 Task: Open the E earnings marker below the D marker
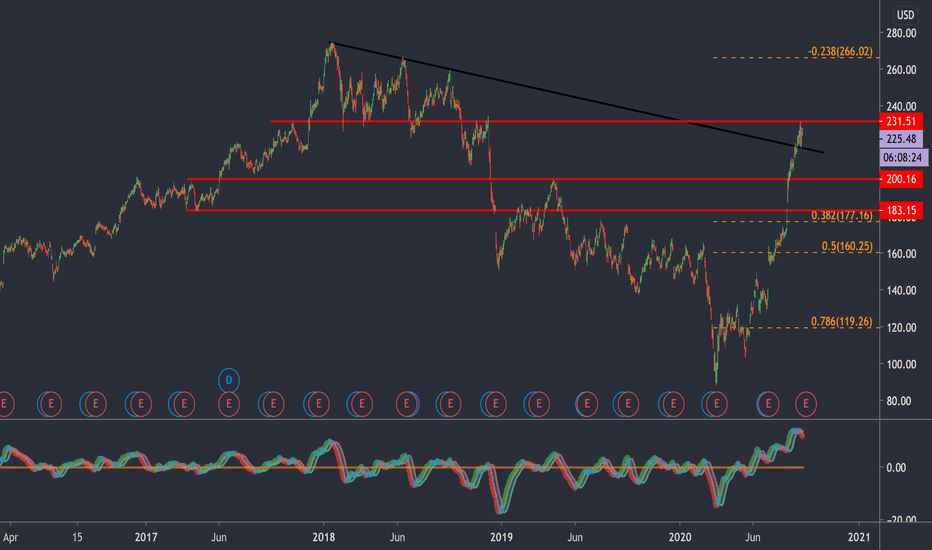coord(229,404)
